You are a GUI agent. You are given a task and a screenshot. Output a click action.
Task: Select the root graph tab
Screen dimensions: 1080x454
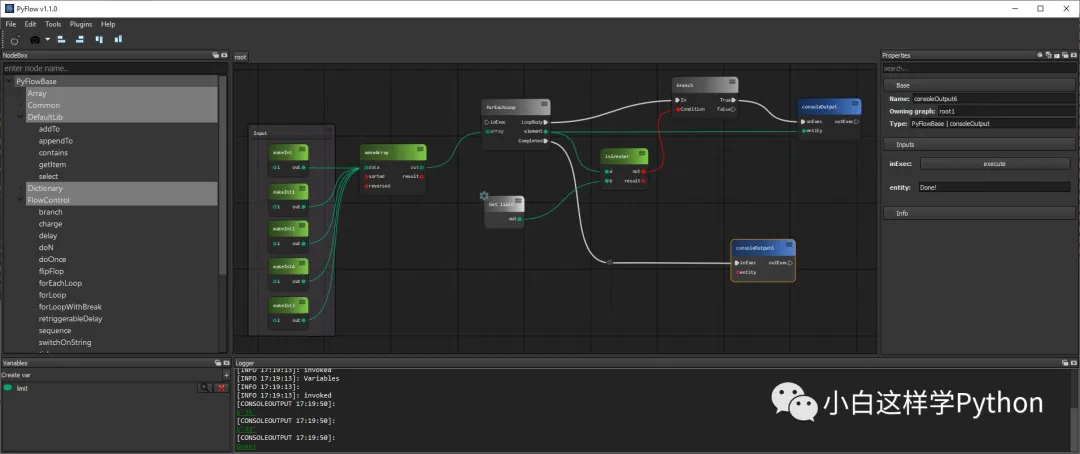[240, 57]
